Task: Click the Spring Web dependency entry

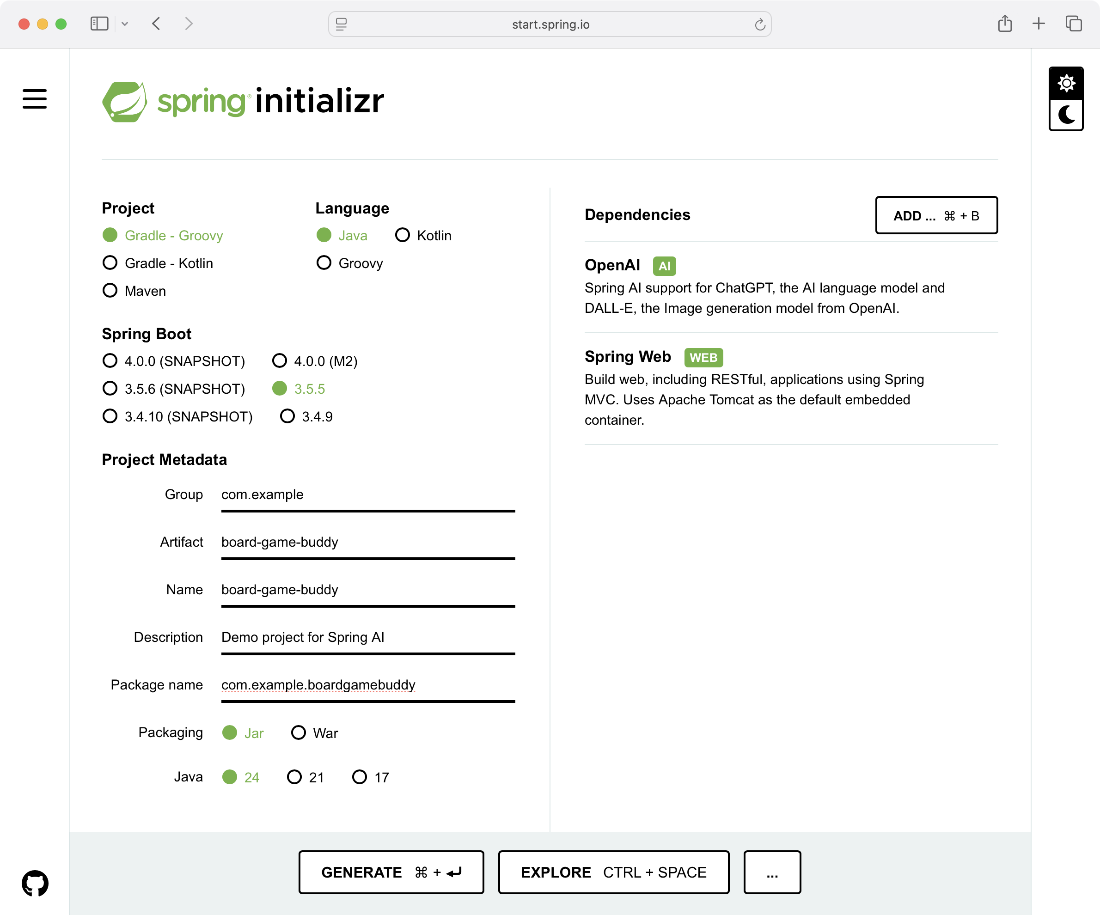Action: [791, 388]
